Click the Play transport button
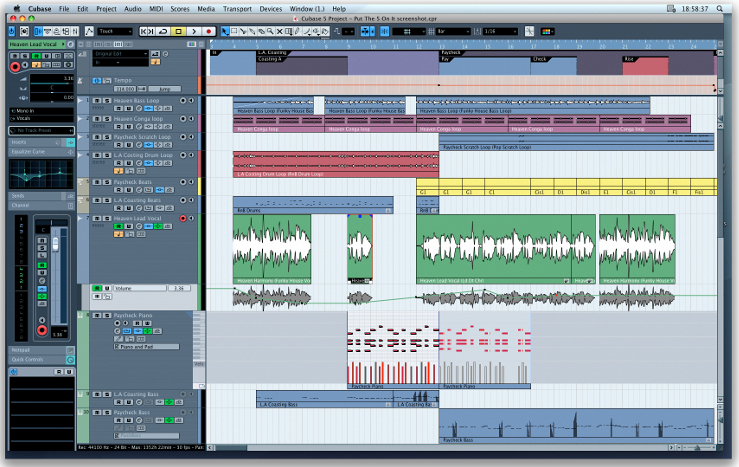Screen dimensions: 739x467 194,32
